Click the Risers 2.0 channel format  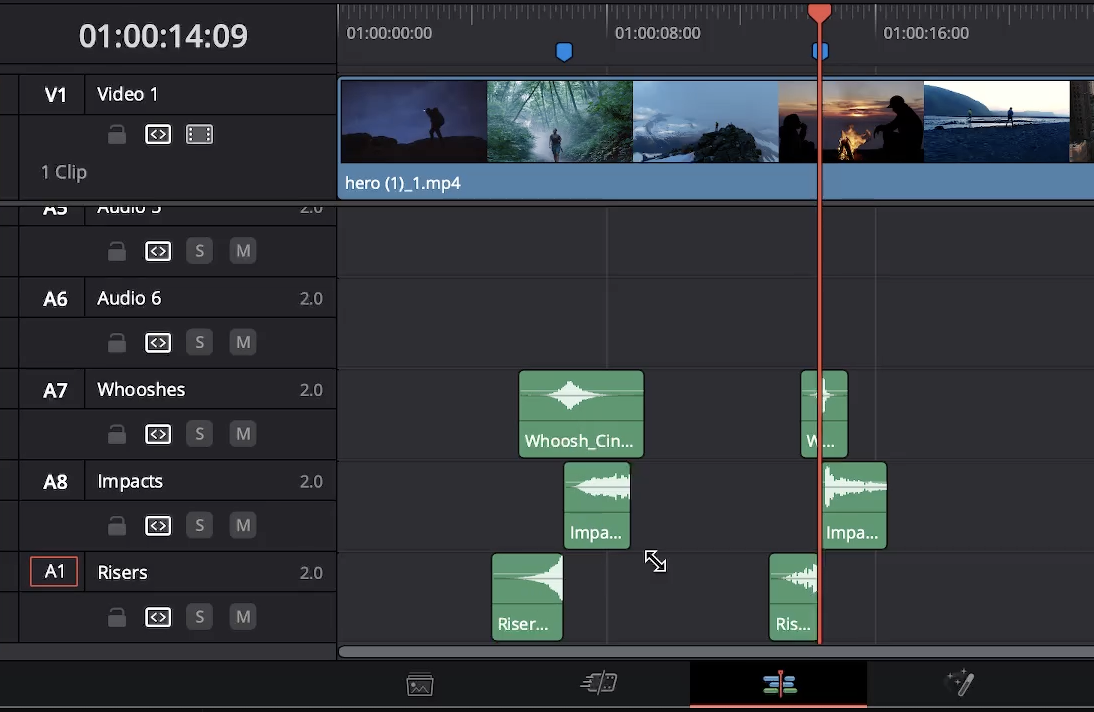[x=311, y=572]
